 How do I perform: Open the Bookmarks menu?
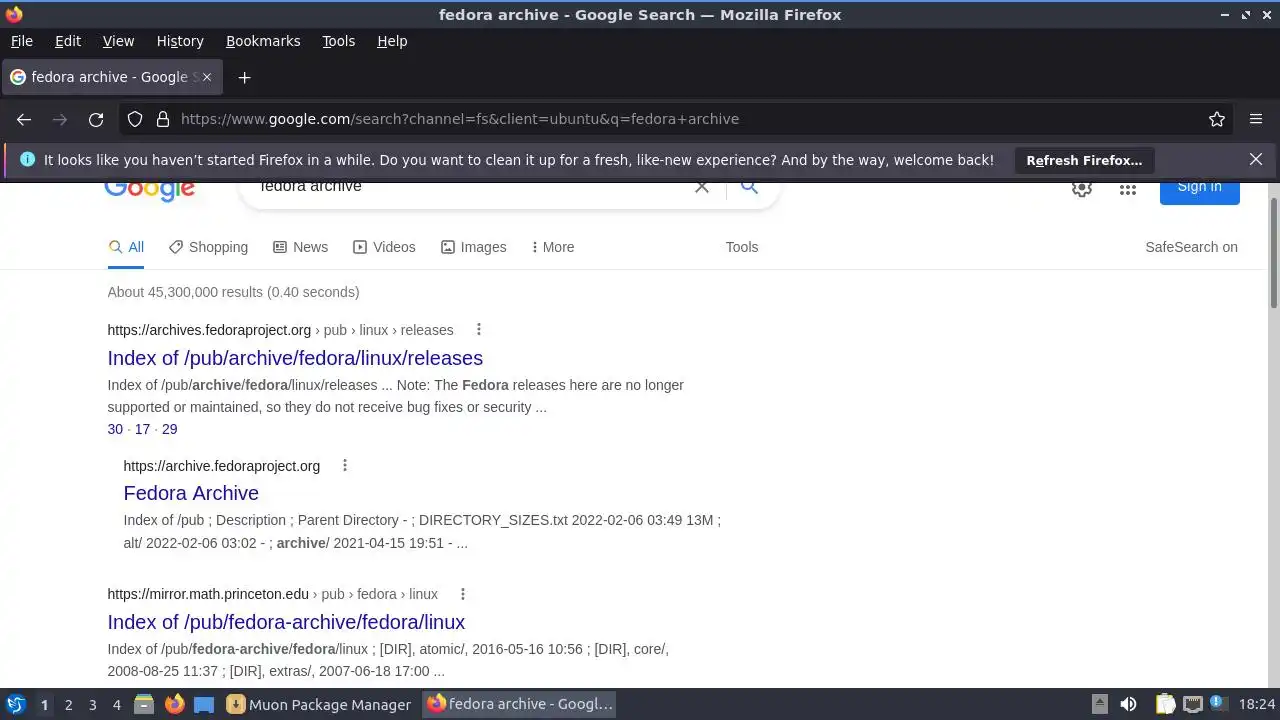click(x=263, y=41)
